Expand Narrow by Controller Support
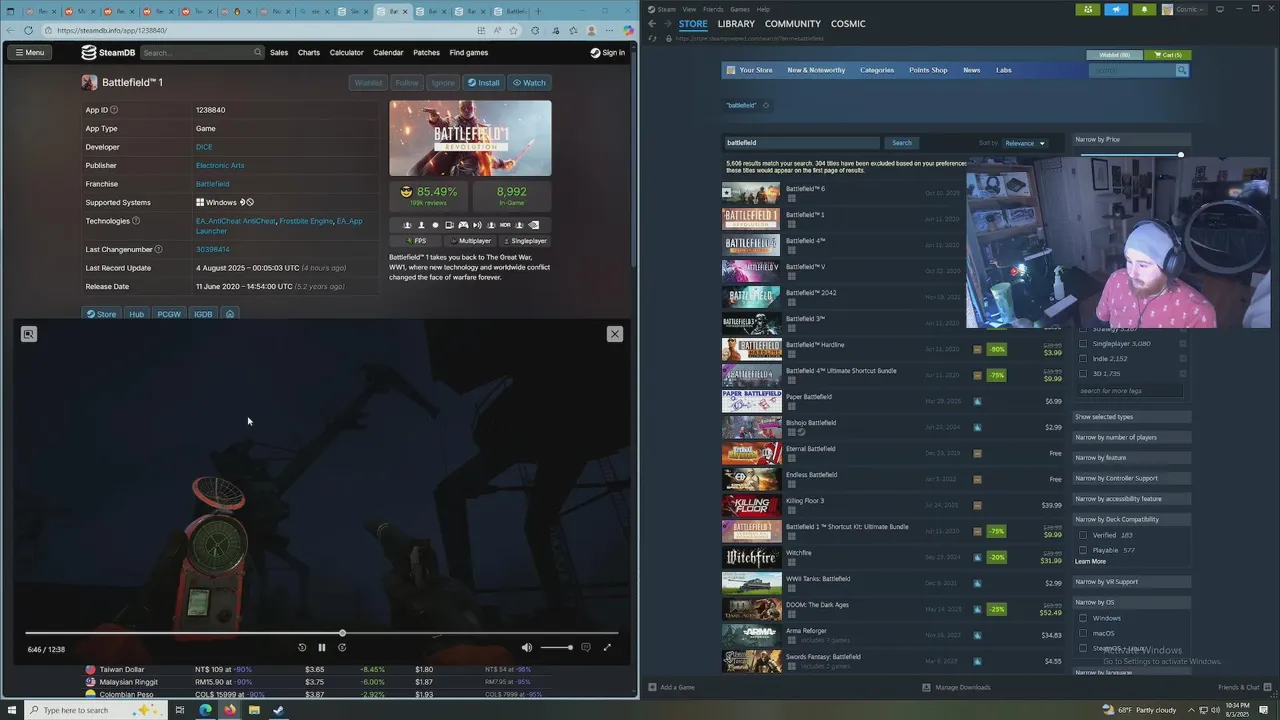This screenshot has width=1280, height=720. point(1132,478)
